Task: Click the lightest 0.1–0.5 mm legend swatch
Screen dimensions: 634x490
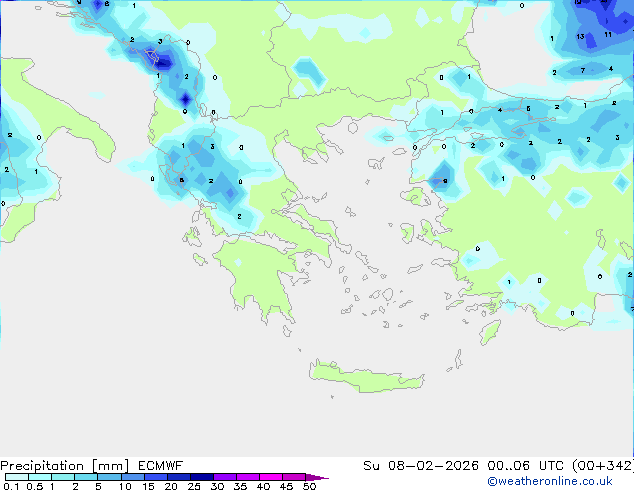Action: click(17, 477)
